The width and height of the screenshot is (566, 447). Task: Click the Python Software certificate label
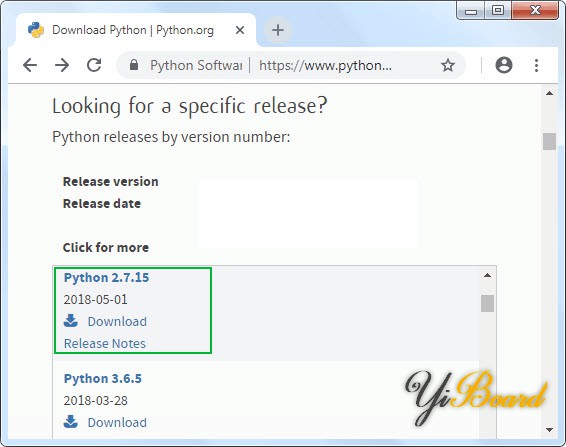[x=196, y=65]
